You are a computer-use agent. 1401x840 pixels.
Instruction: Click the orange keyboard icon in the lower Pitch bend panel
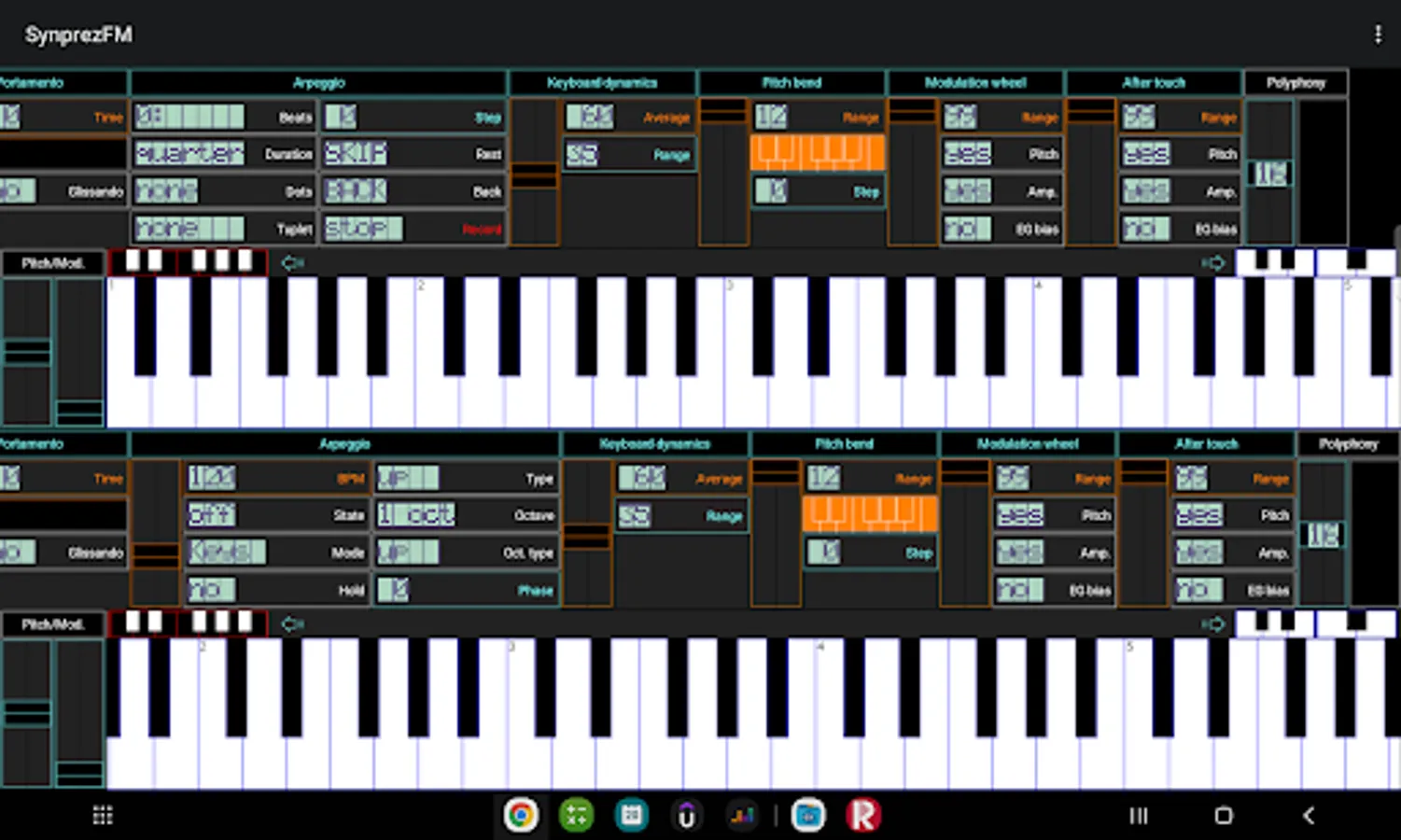870,514
